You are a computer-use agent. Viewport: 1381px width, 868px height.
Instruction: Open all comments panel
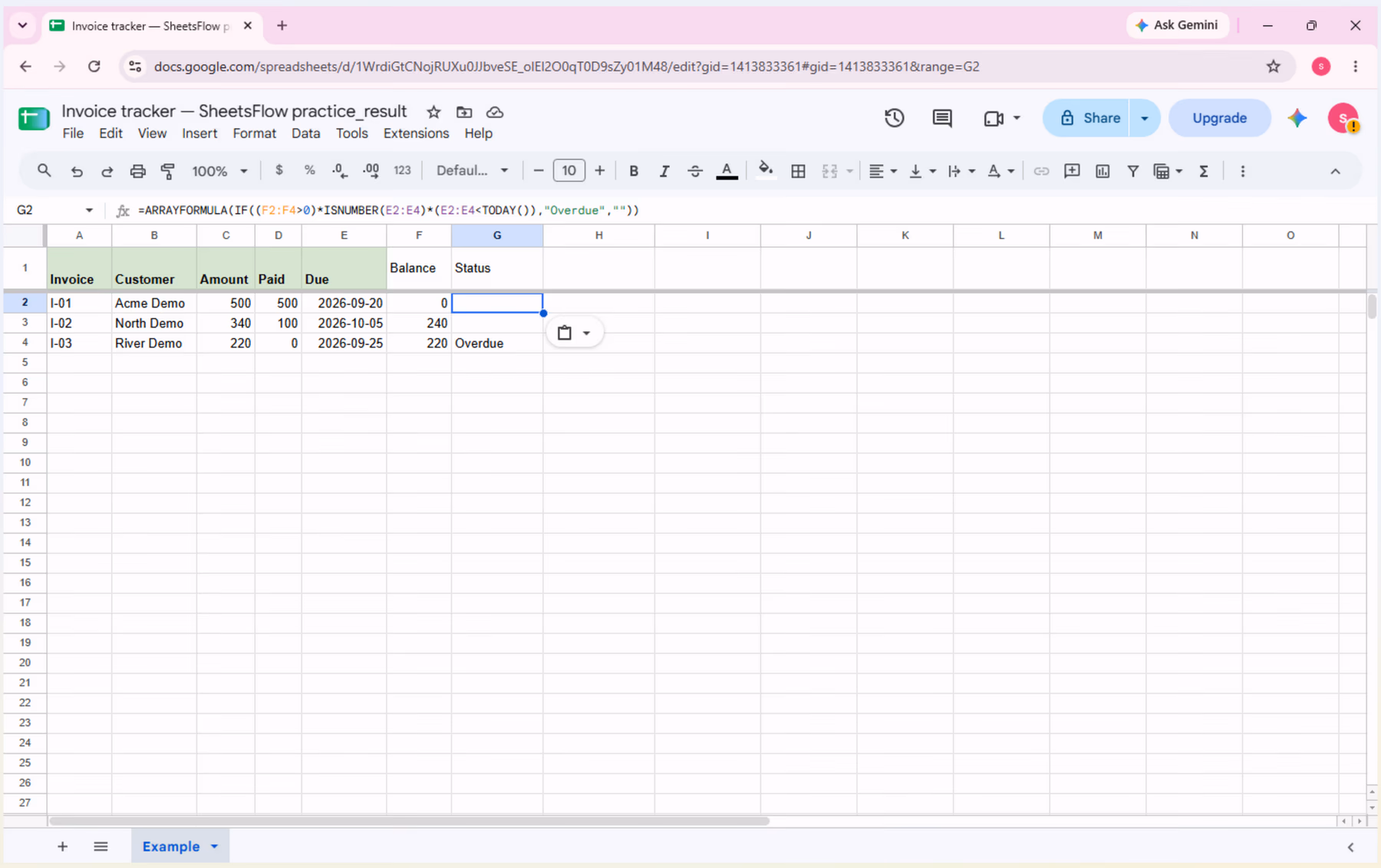pyautogui.click(x=942, y=118)
